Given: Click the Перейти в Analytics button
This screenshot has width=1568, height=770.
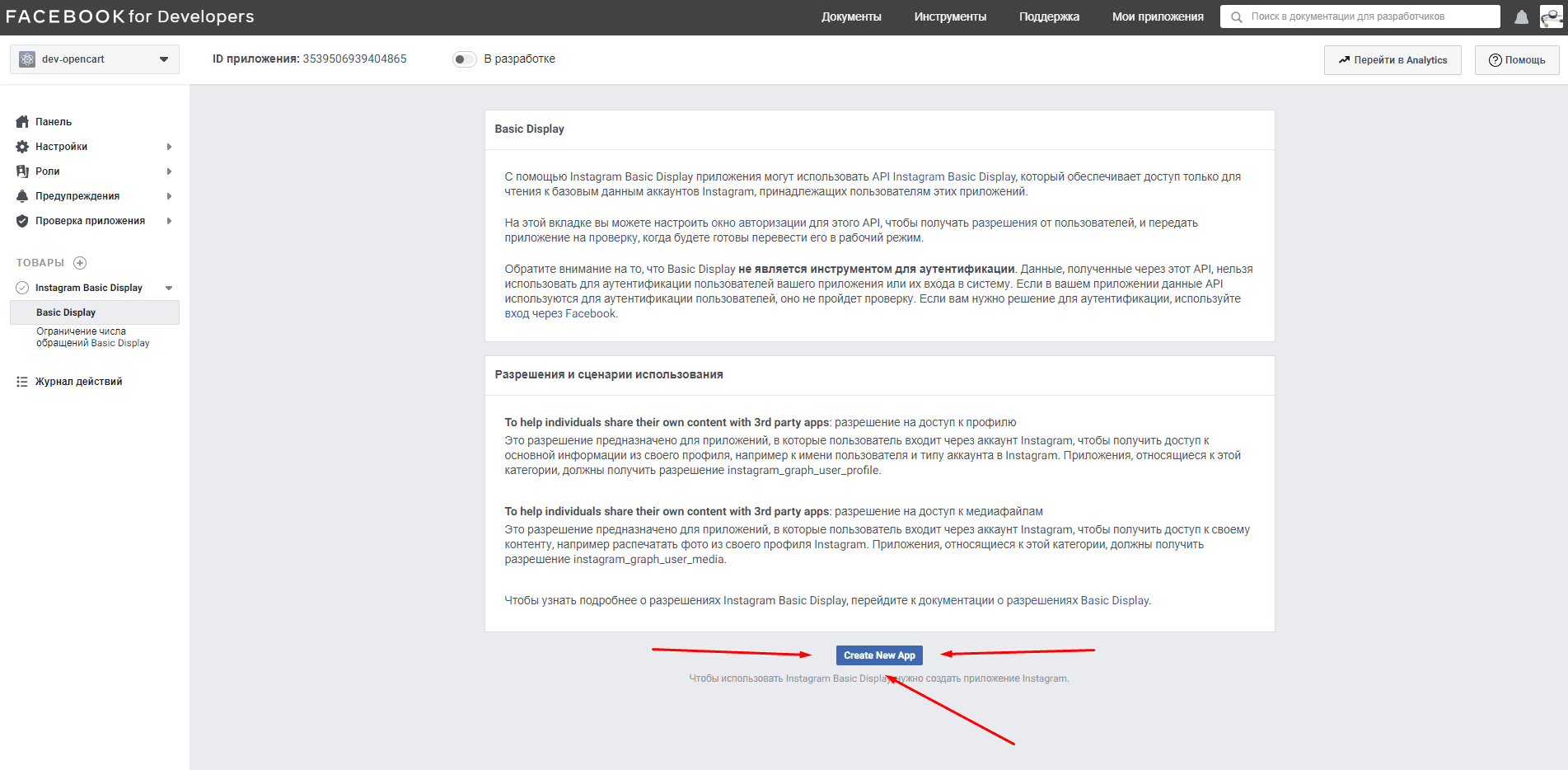Looking at the screenshot, I should [x=1392, y=60].
